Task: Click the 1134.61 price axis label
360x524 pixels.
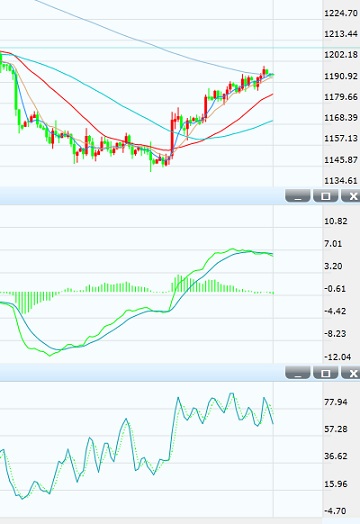Action: click(x=341, y=181)
